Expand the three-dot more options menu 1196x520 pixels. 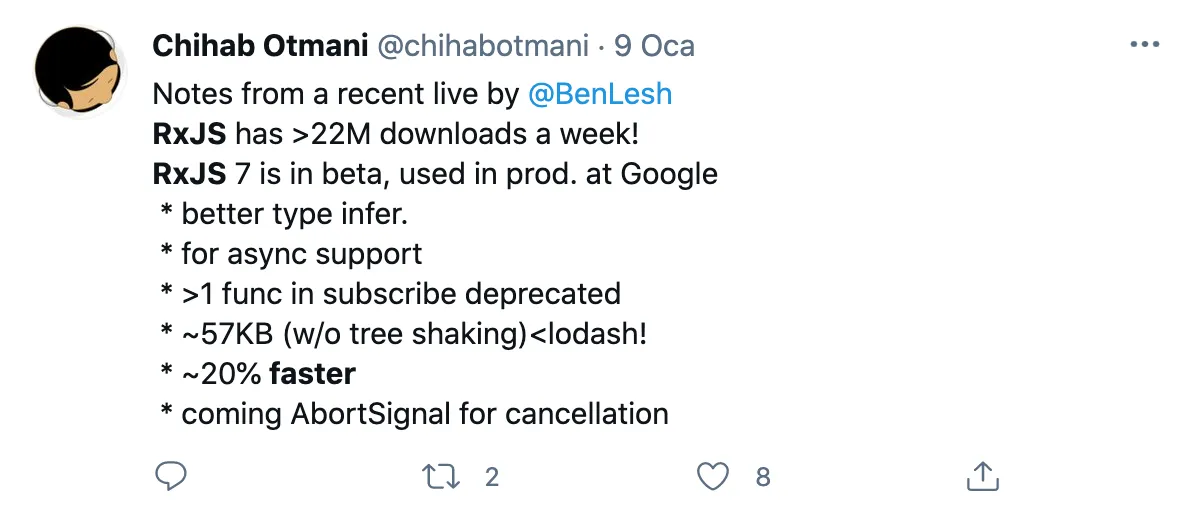point(1144,46)
